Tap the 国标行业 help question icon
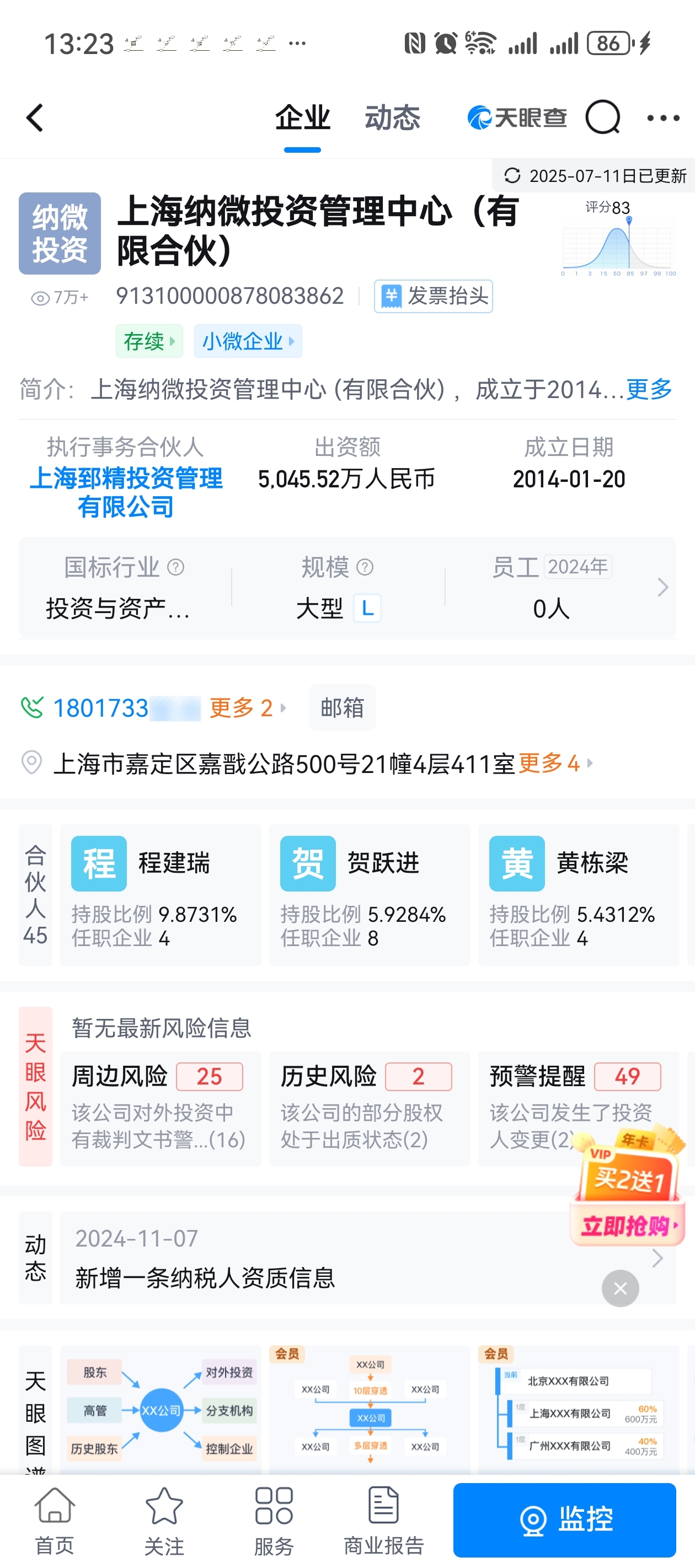The height and width of the screenshot is (1568, 695). [x=176, y=567]
